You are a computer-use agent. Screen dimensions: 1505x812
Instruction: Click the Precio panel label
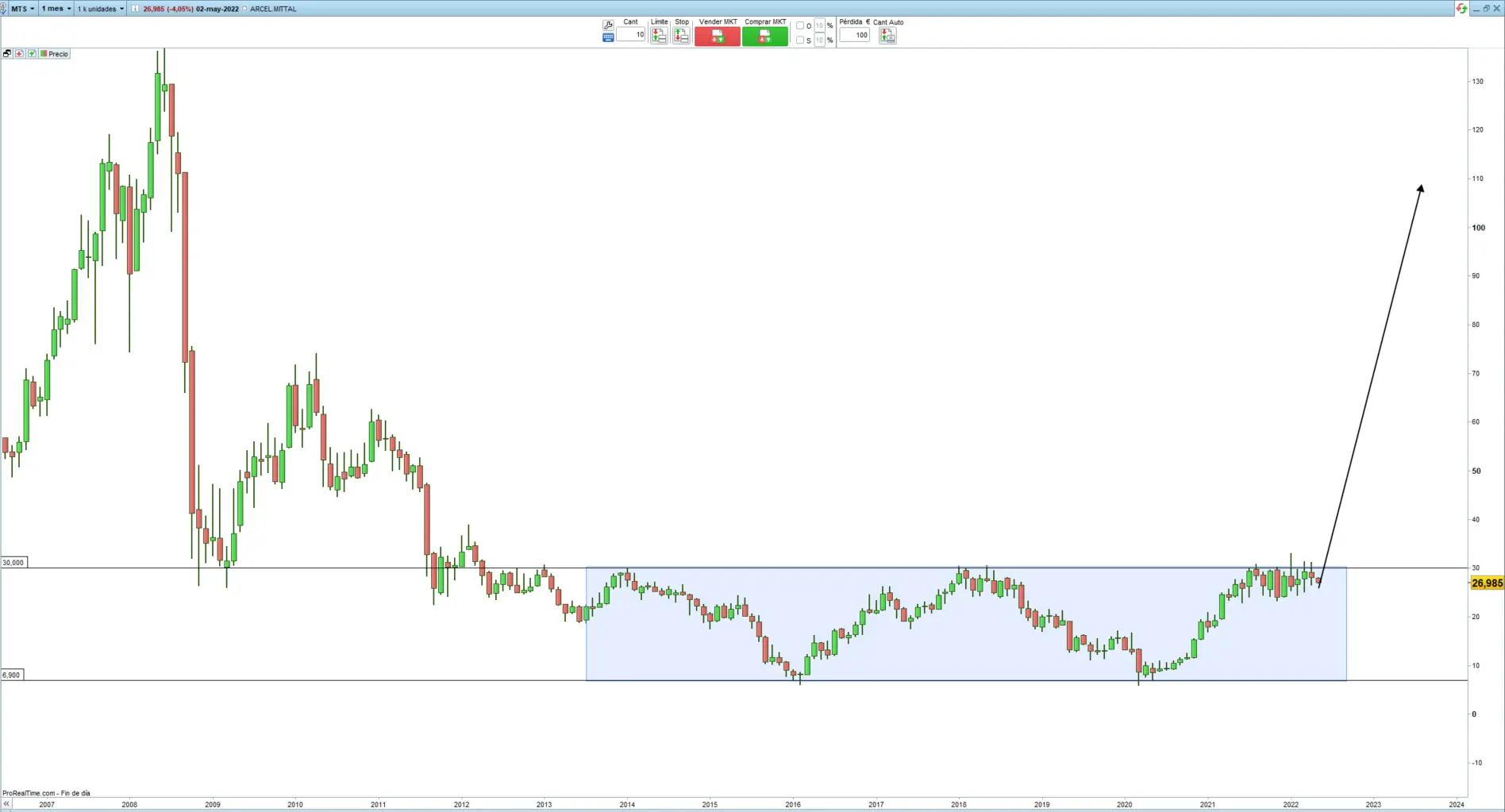(x=58, y=54)
